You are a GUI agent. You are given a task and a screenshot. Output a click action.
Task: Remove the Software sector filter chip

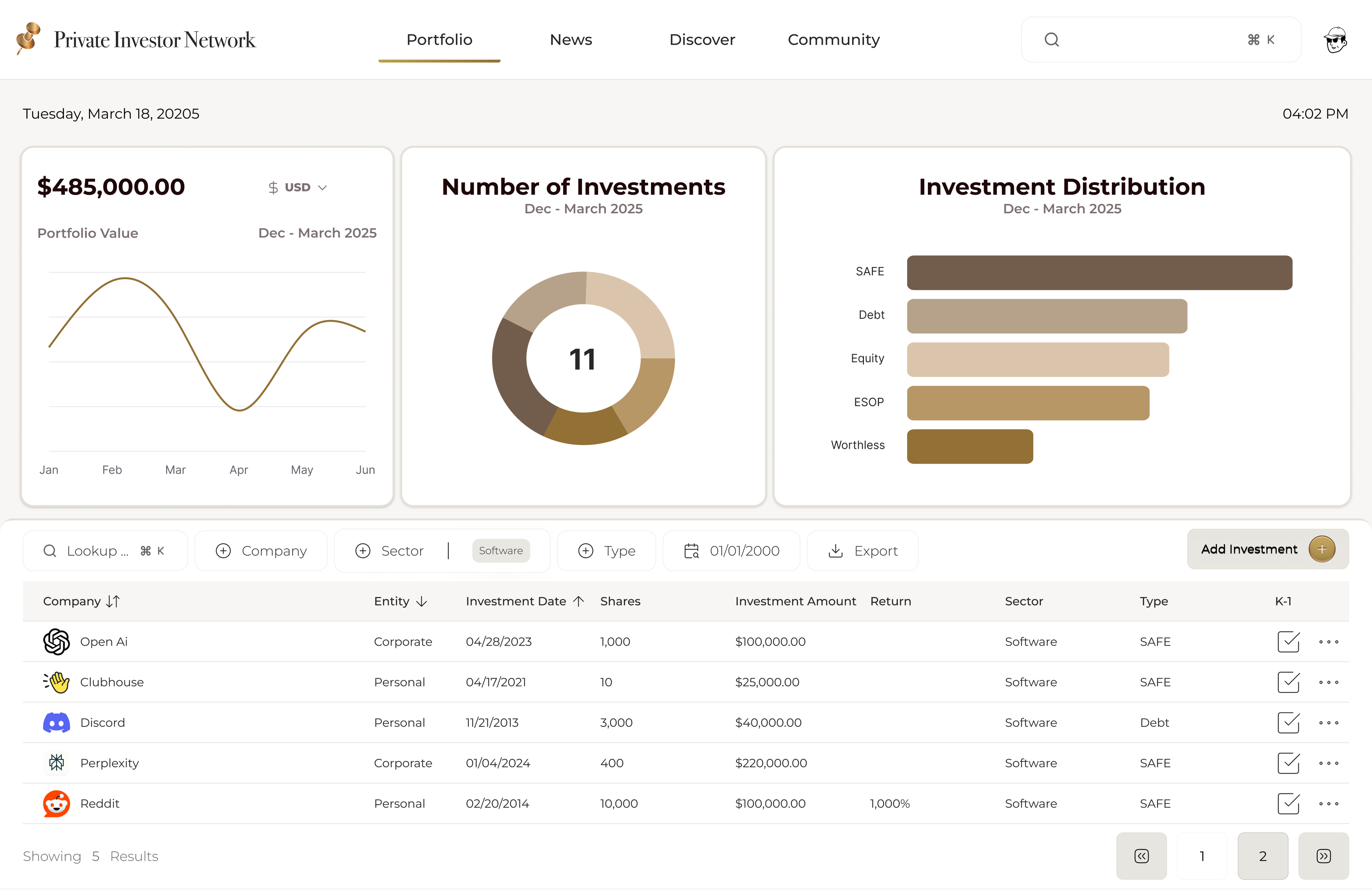pyautogui.click(x=501, y=551)
